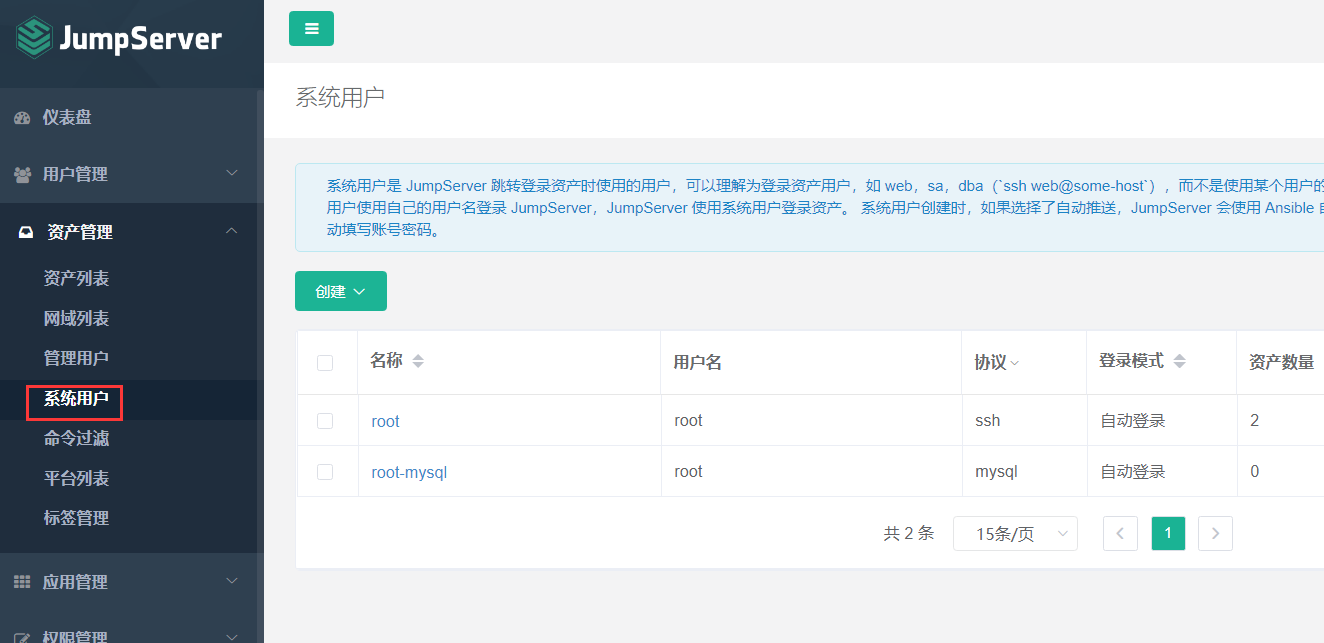Open 管理用户 submenu item
The image size is (1324, 643).
[x=76, y=358]
